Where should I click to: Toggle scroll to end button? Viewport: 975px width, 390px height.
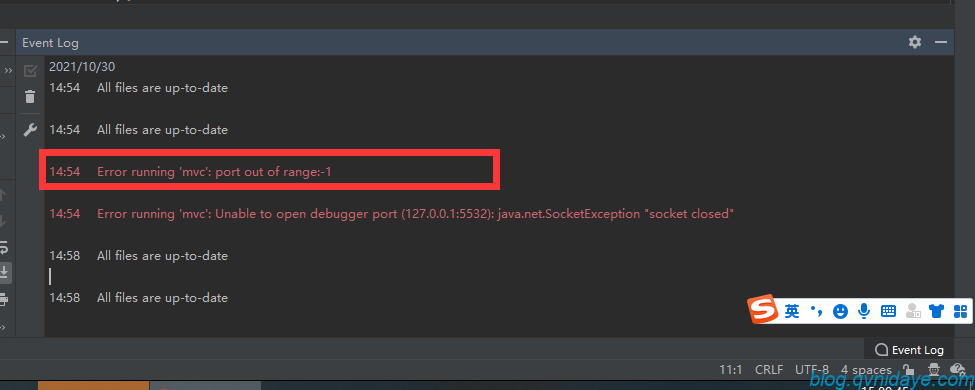tap(4, 272)
